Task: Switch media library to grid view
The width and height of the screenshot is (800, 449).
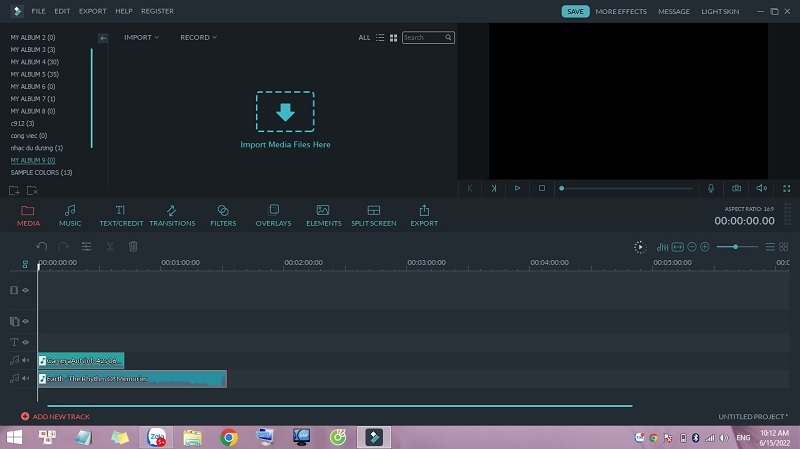Action: pyautogui.click(x=393, y=38)
